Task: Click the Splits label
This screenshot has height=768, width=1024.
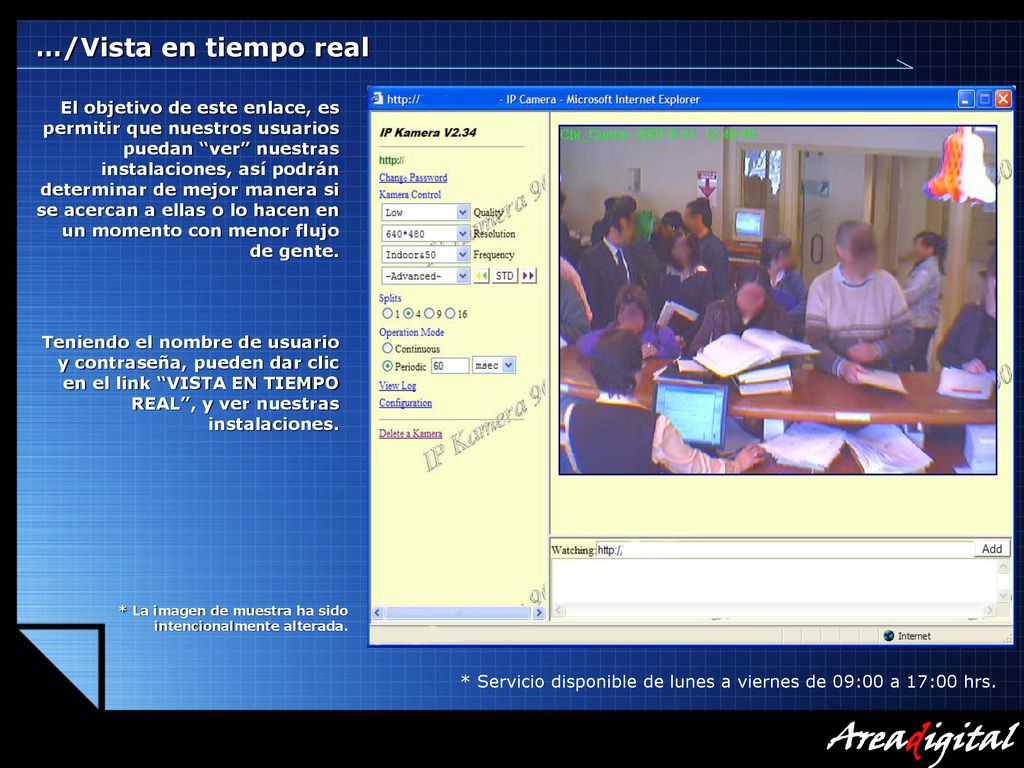Action: (x=390, y=298)
